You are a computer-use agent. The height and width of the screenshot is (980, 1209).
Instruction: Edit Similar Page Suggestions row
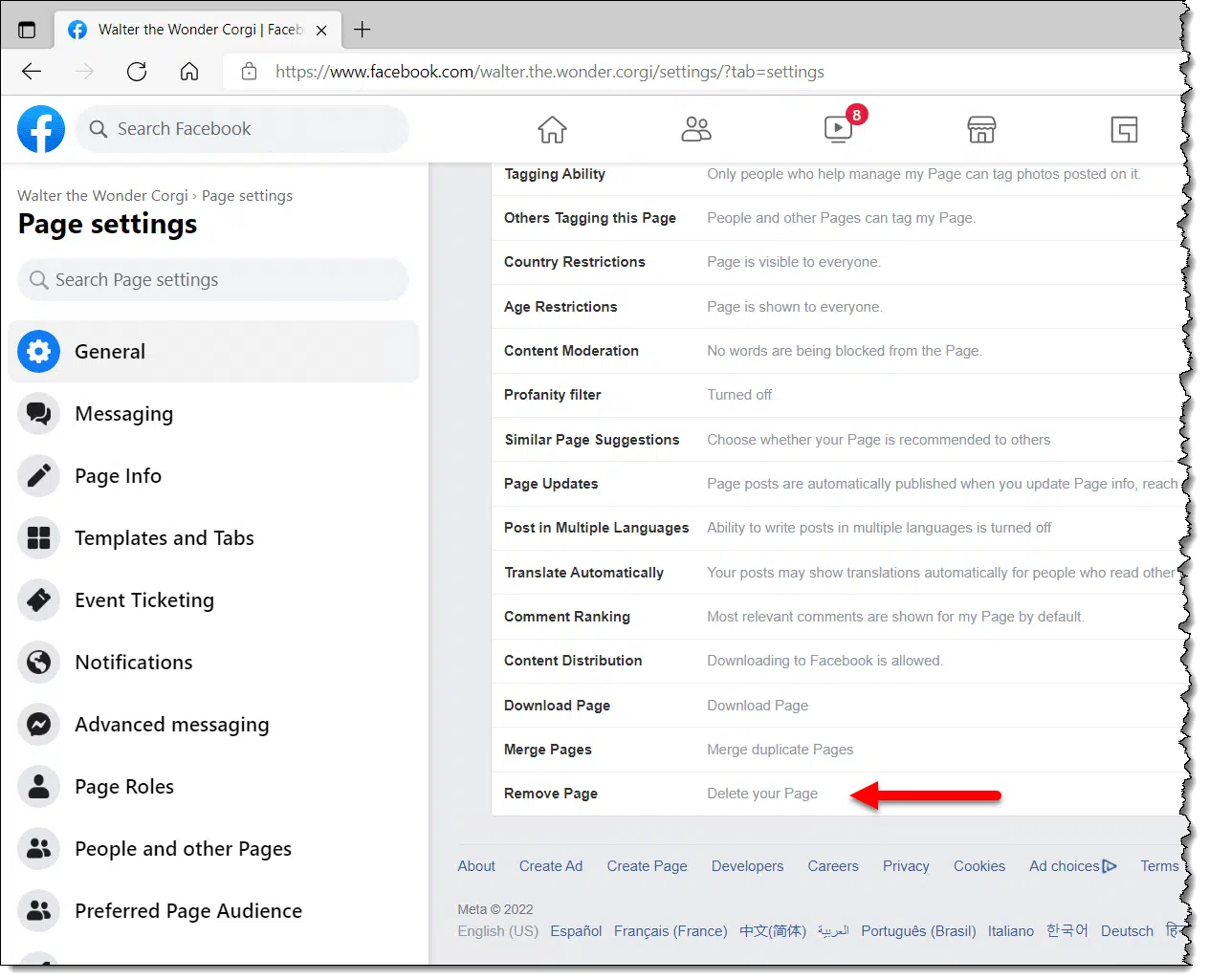point(838,440)
